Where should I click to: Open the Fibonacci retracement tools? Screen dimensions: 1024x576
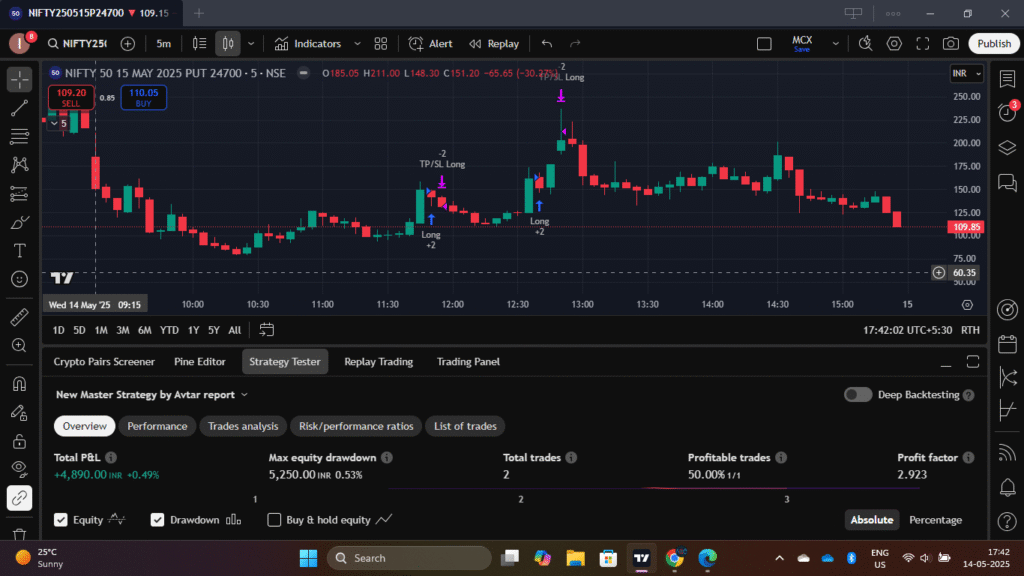[x=20, y=136]
